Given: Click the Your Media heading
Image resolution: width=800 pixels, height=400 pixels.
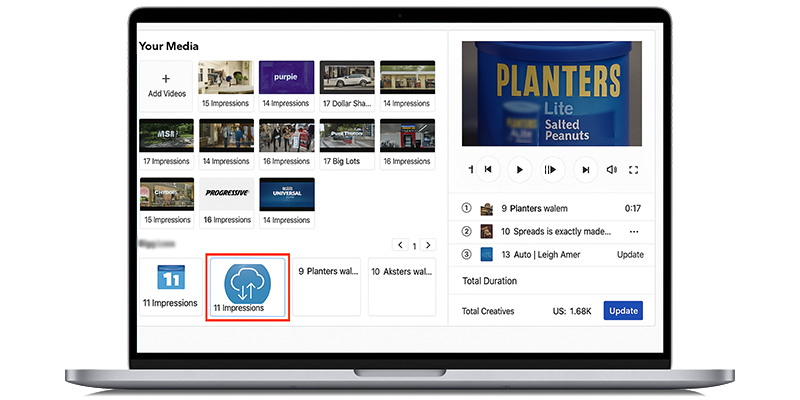Looking at the screenshot, I should pos(169,46).
